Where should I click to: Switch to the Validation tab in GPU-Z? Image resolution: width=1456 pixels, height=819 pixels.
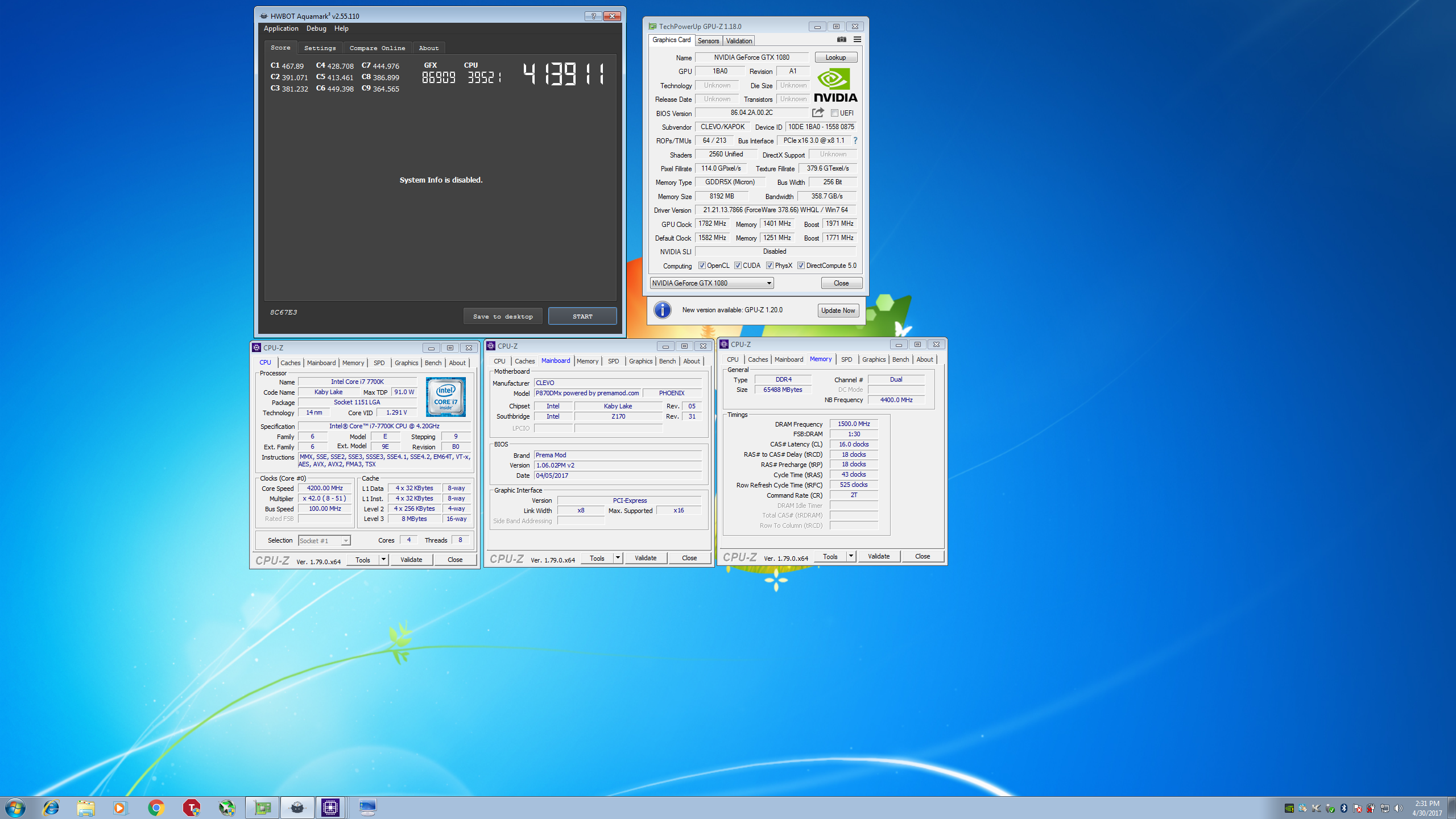tap(739, 41)
